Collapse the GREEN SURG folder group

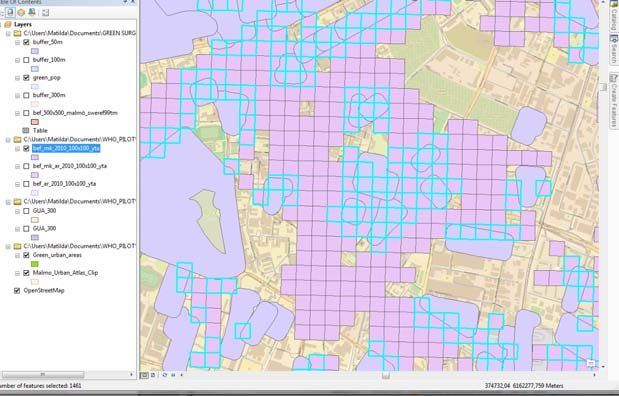(x=8, y=33)
